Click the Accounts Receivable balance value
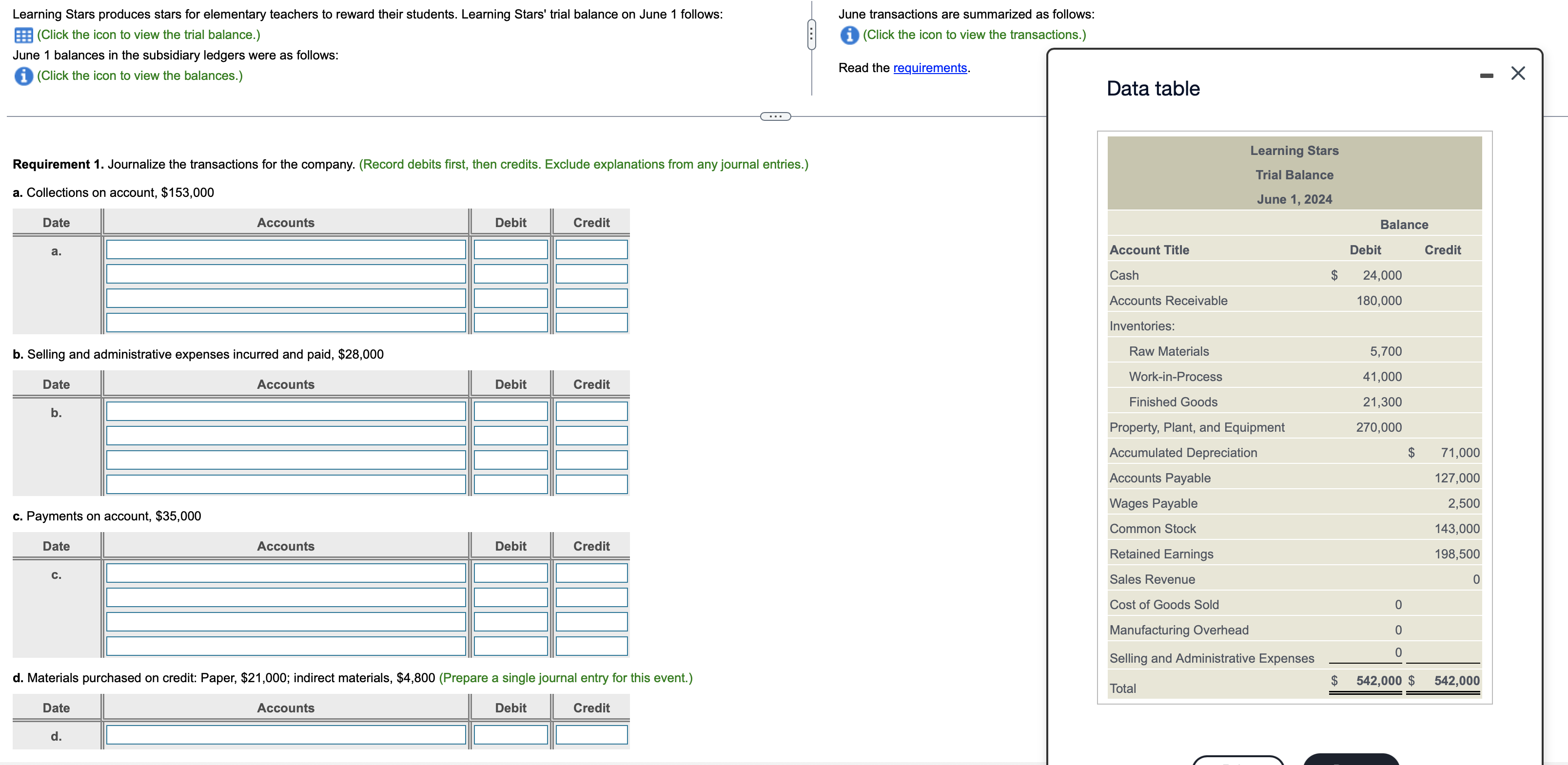Screen dimensions: 1568x765 [1380, 300]
